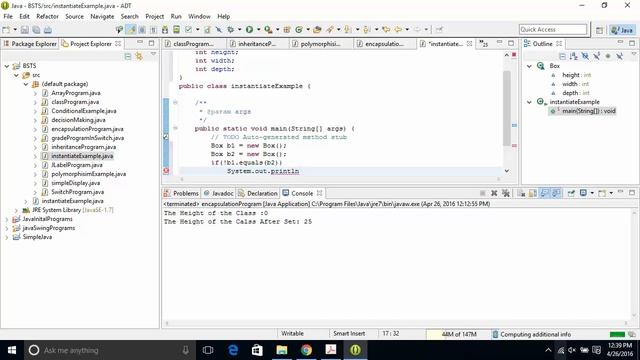Switch to the Javadoc tab
This screenshot has height=360, width=640.
coord(219,193)
